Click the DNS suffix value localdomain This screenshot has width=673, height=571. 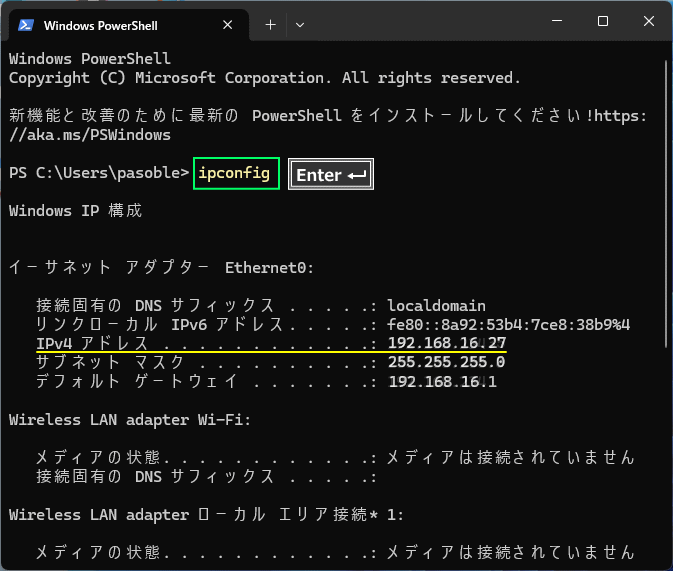pyautogui.click(x=437, y=306)
